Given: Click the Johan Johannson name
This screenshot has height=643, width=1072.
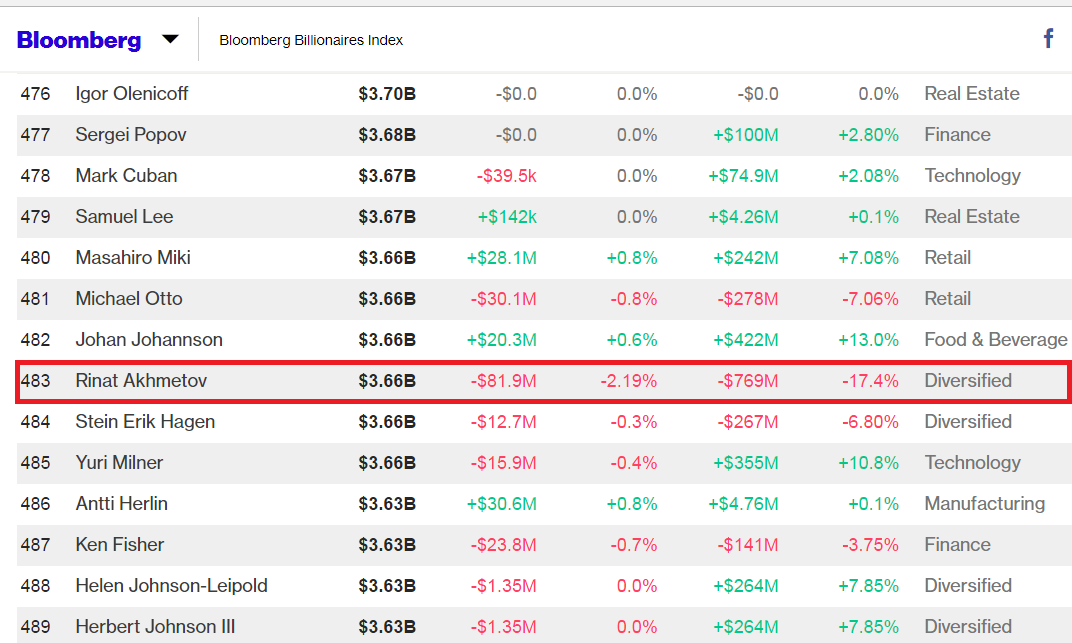Looking at the screenshot, I should click(149, 340).
